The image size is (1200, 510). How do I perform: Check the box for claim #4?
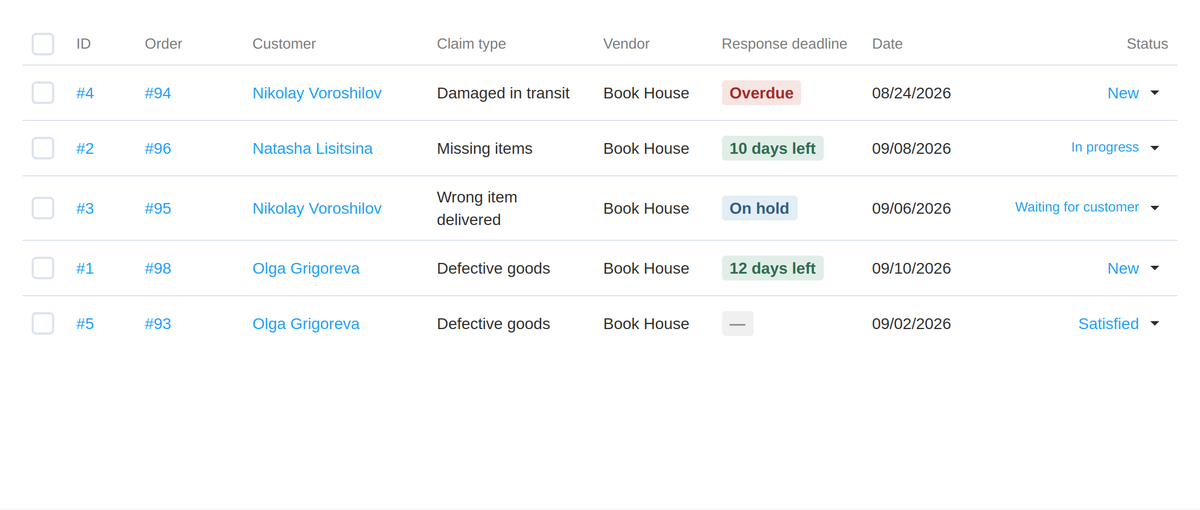[x=43, y=93]
